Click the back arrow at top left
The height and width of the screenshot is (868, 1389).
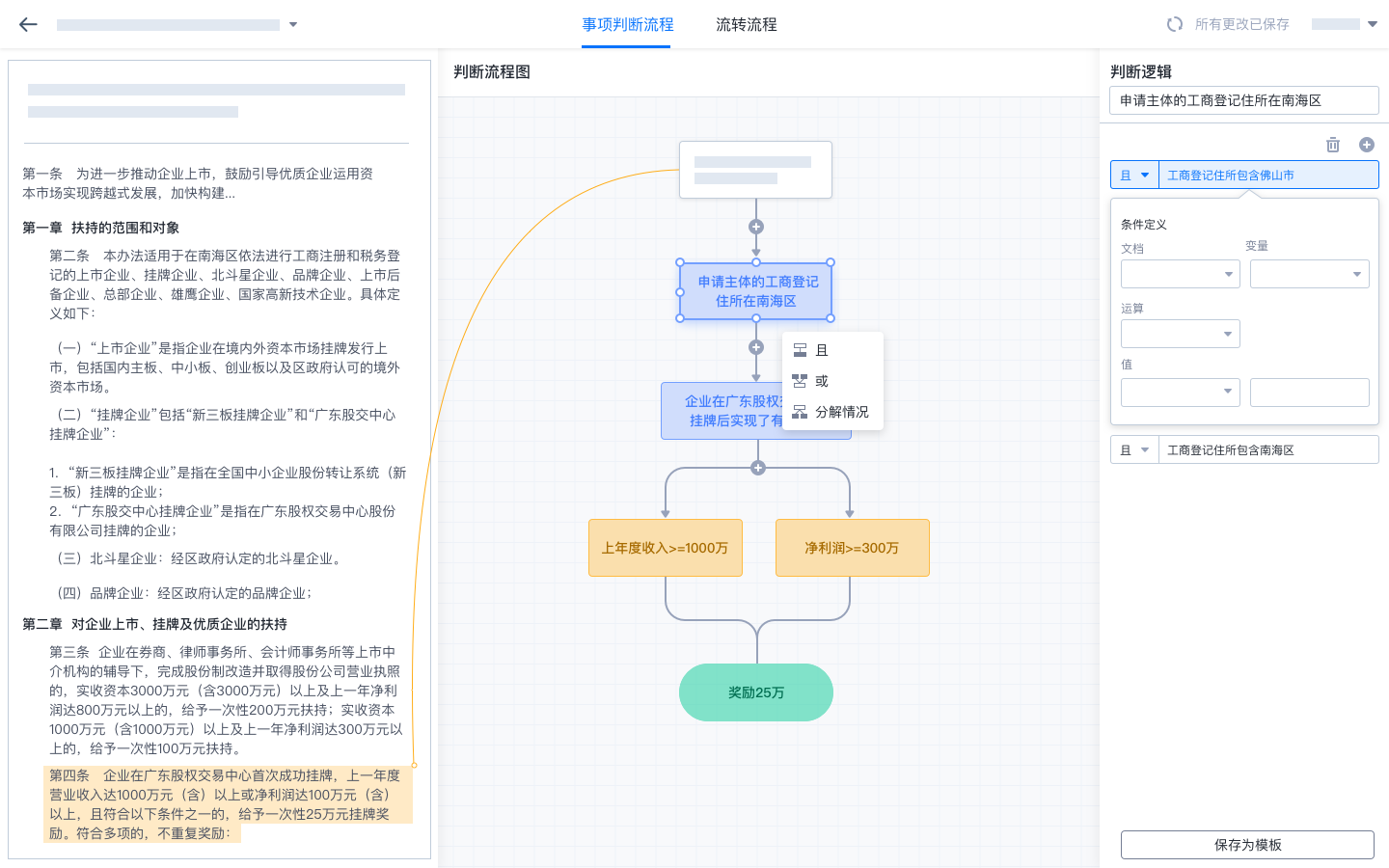28,24
